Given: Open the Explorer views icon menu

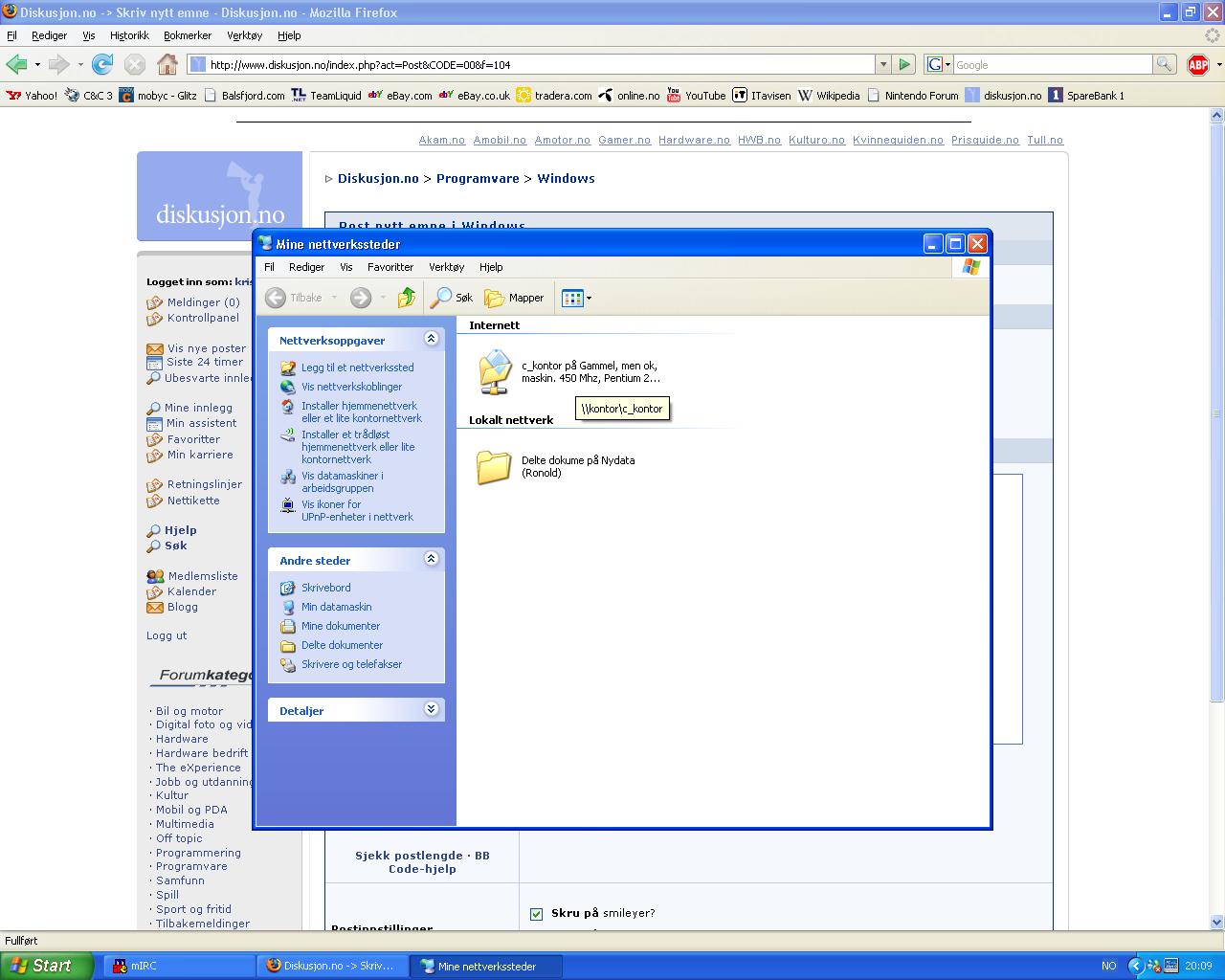Looking at the screenshot, I should [x=576, y=298].
